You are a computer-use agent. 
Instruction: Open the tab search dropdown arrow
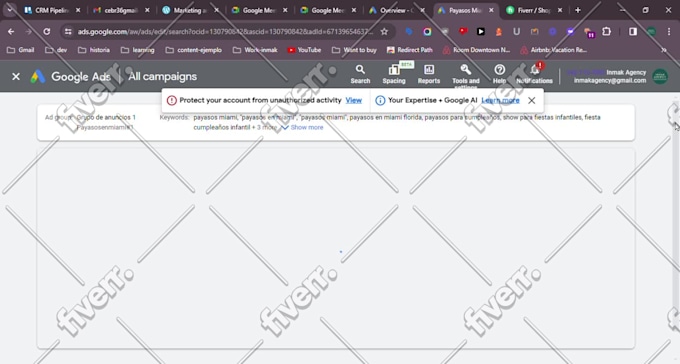click(x=10, y=10)
